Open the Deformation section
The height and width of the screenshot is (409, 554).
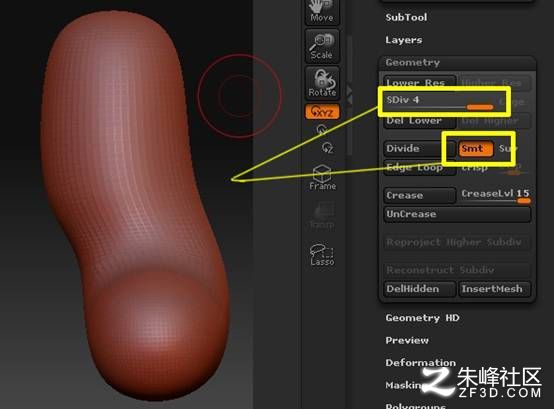[420, 363]
